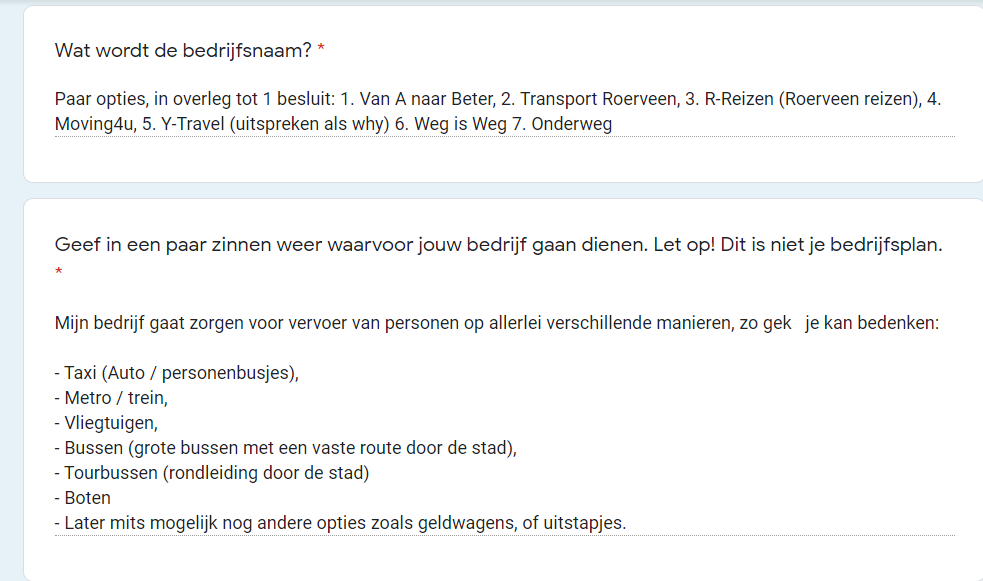983x581 pixels.
Task: Place cursor on the 'Taxi (Auto / personenbusjes)' line
Action: point(180,373)
